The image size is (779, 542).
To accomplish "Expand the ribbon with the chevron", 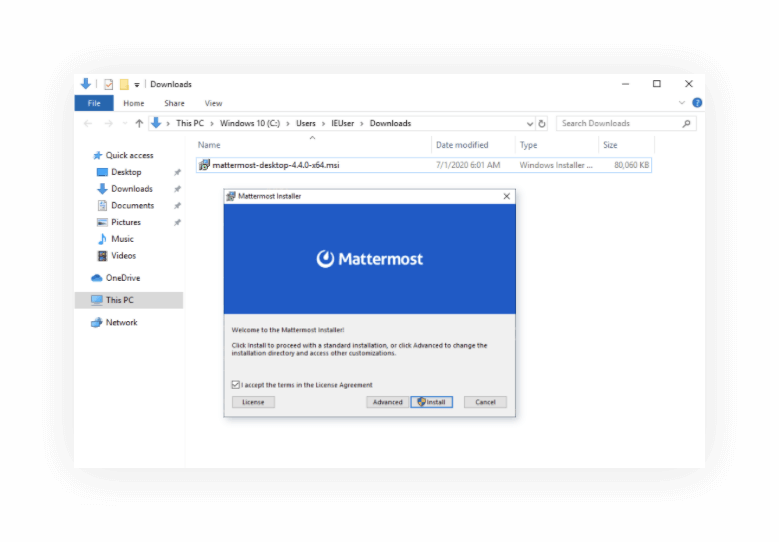I will coord(682,103).
